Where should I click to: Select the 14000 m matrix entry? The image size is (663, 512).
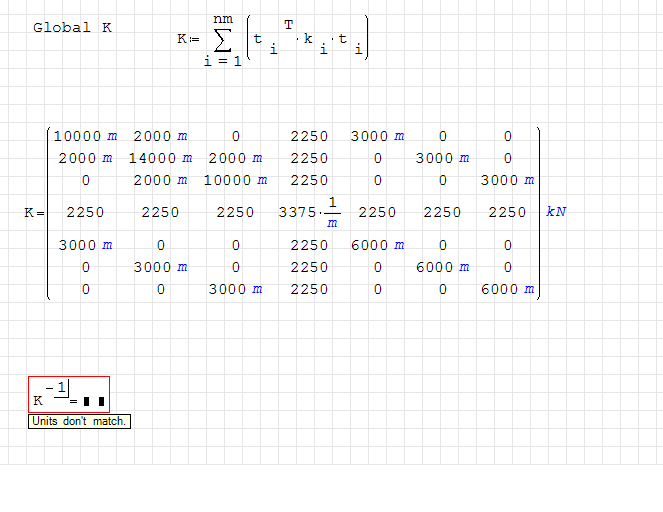coord(158,158)
